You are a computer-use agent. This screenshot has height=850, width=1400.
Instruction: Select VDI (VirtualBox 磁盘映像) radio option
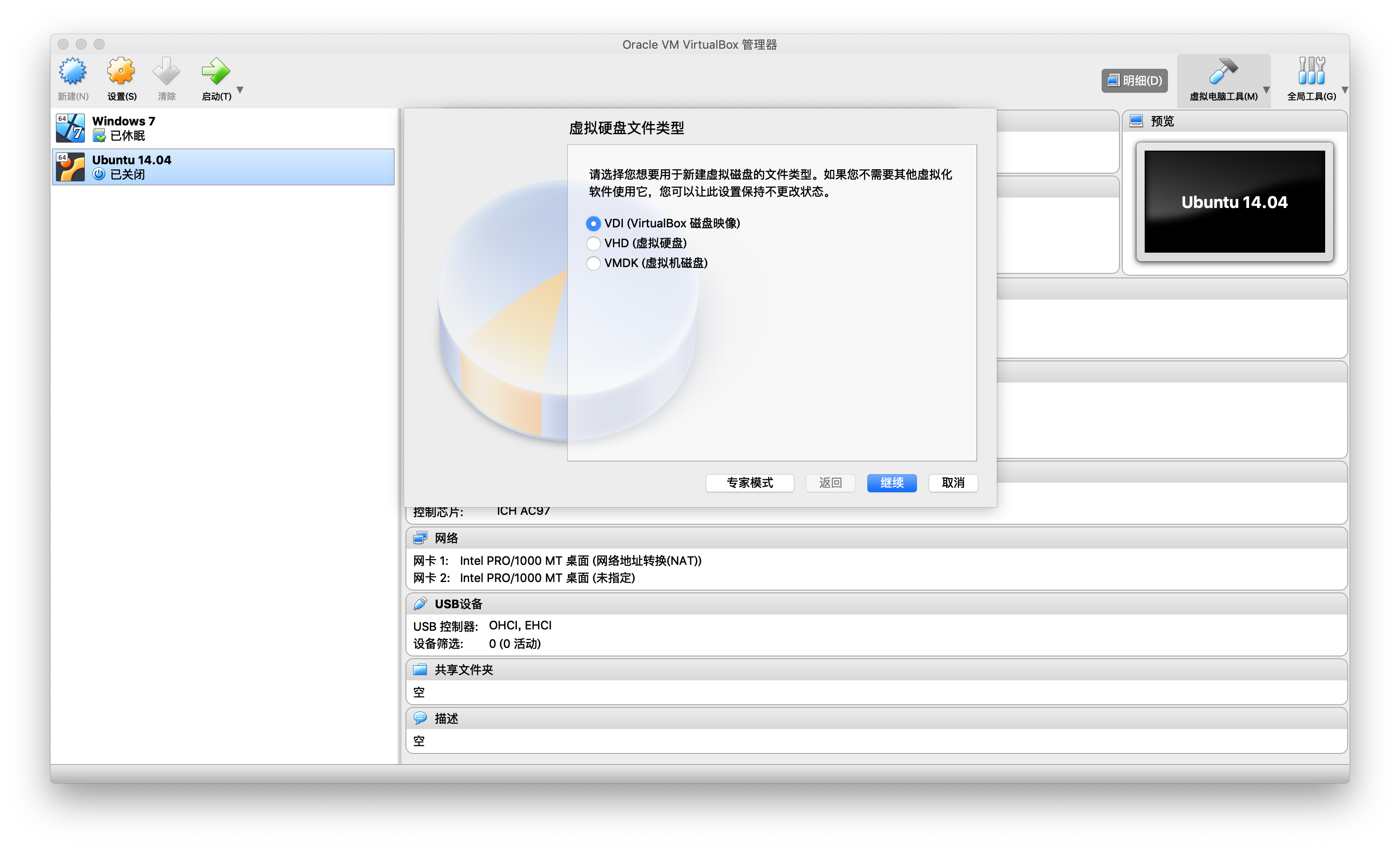tap(593, 223)
